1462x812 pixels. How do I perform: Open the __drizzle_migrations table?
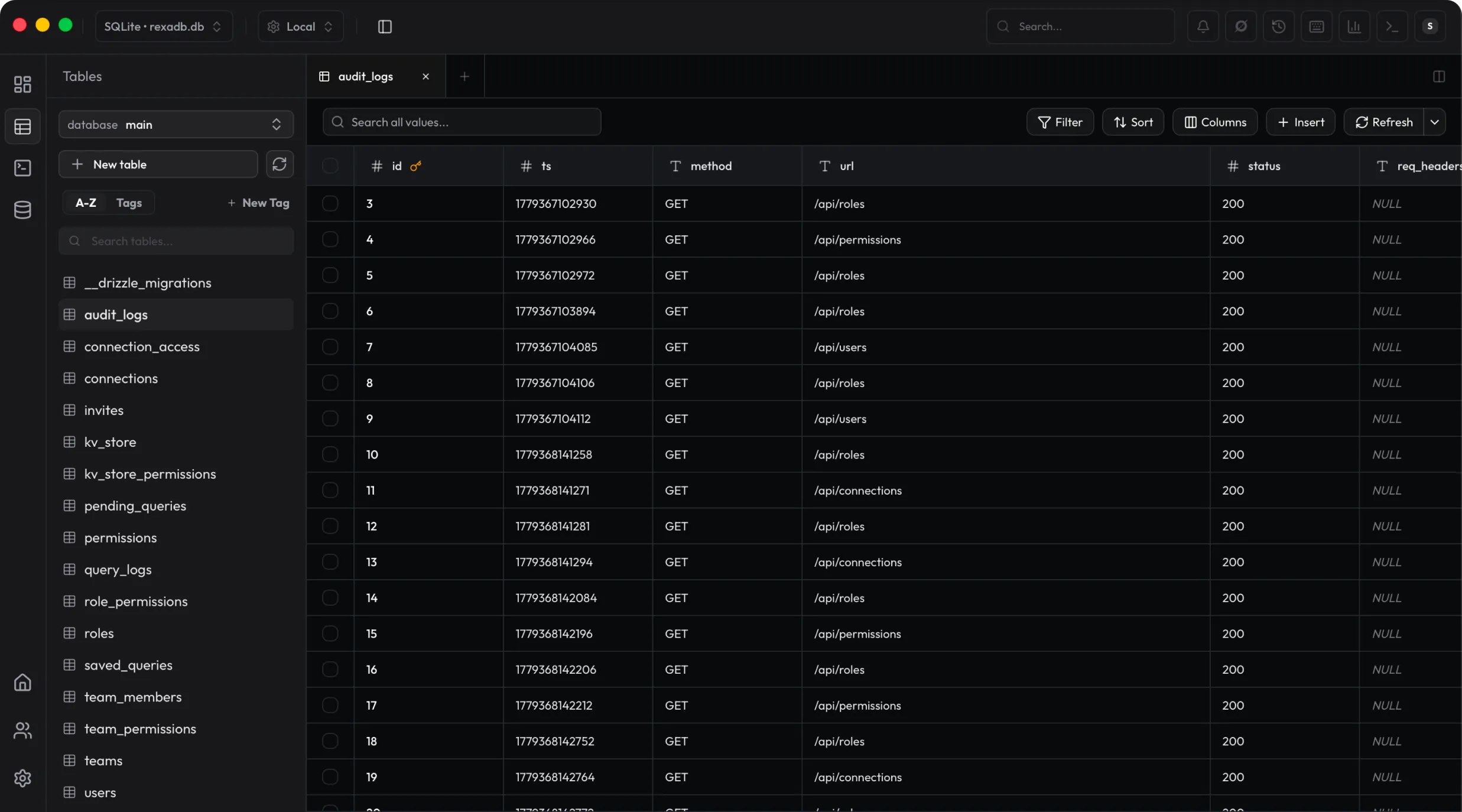pos(176,283)
